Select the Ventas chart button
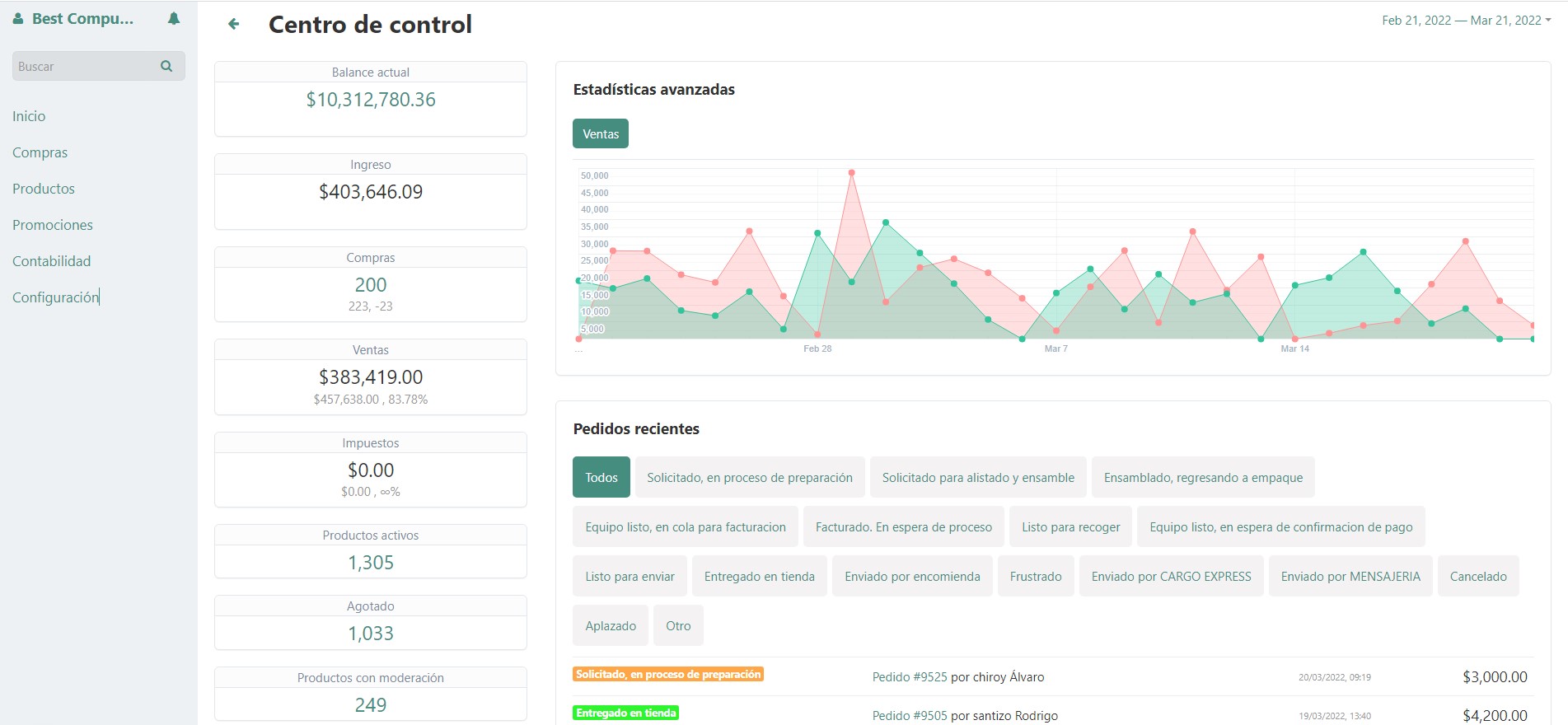 pyautogui.click(x=600, y=133)
